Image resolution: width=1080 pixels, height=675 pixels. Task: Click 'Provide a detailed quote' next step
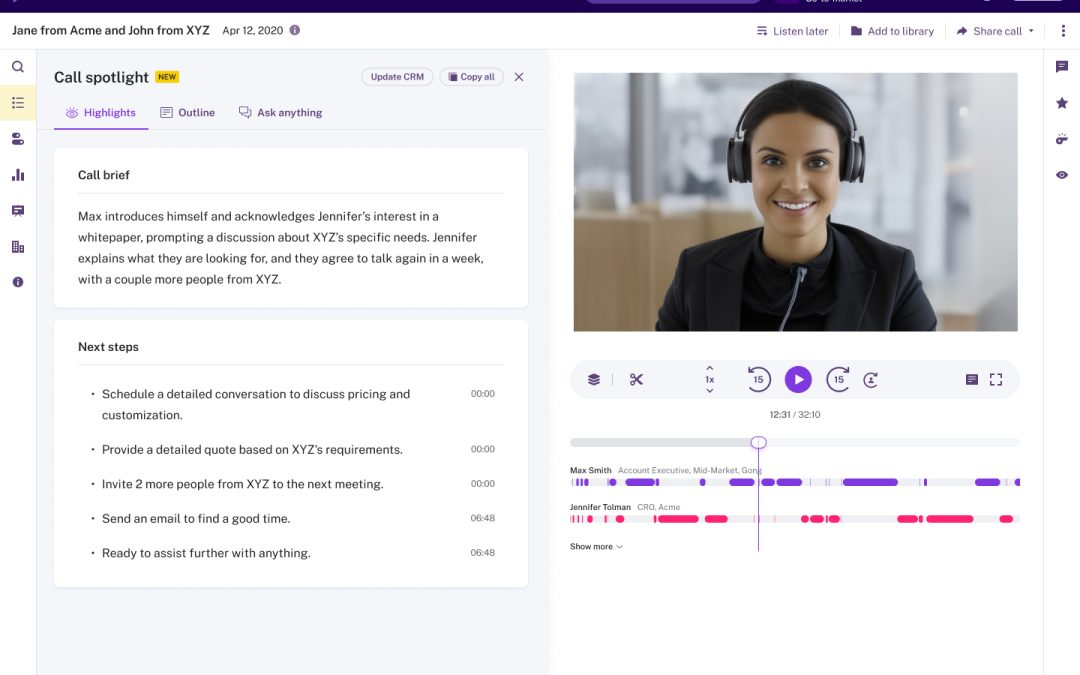(252, 449)
